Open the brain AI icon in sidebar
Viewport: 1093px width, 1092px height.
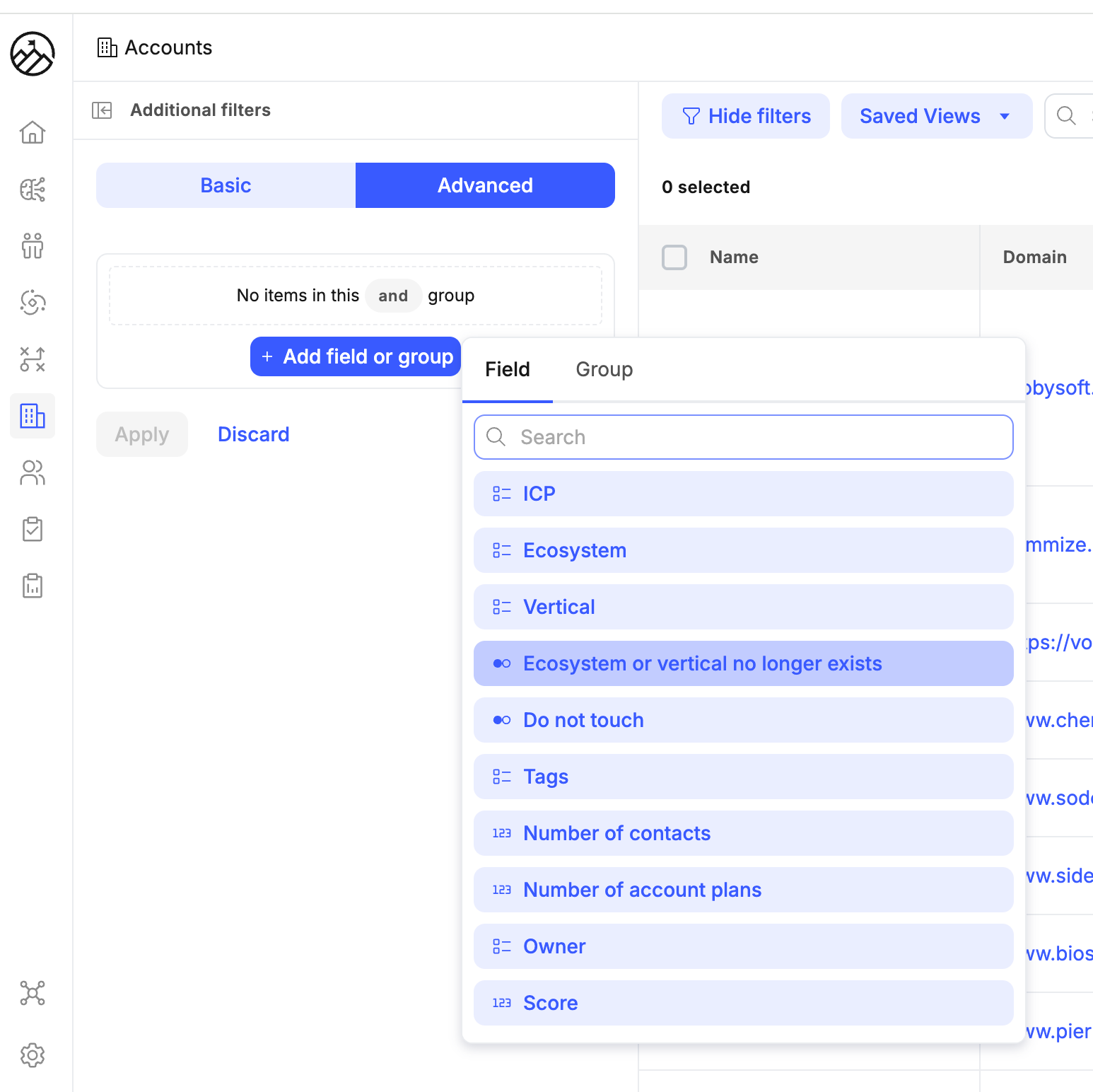[x=33, y=190]
